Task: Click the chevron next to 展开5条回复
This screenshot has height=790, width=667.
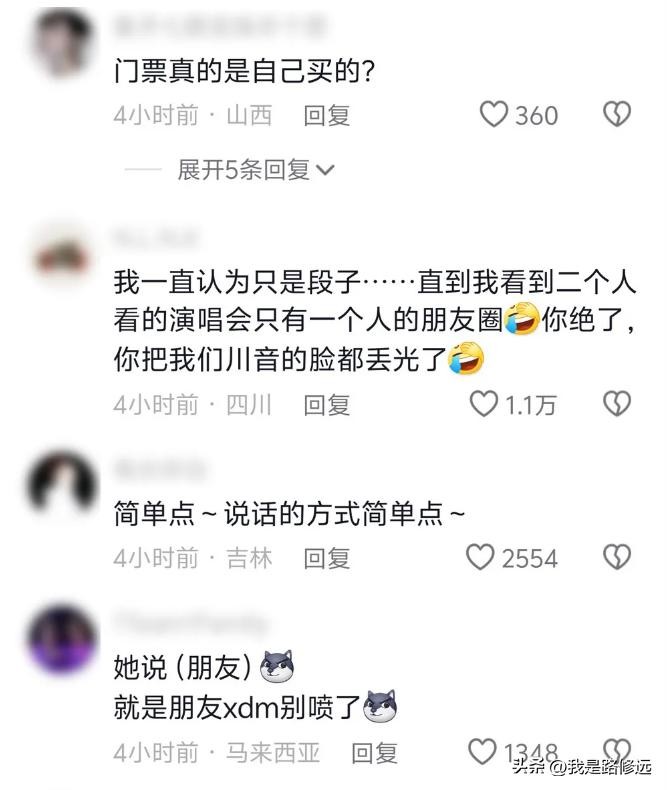Action: (325, 171)
